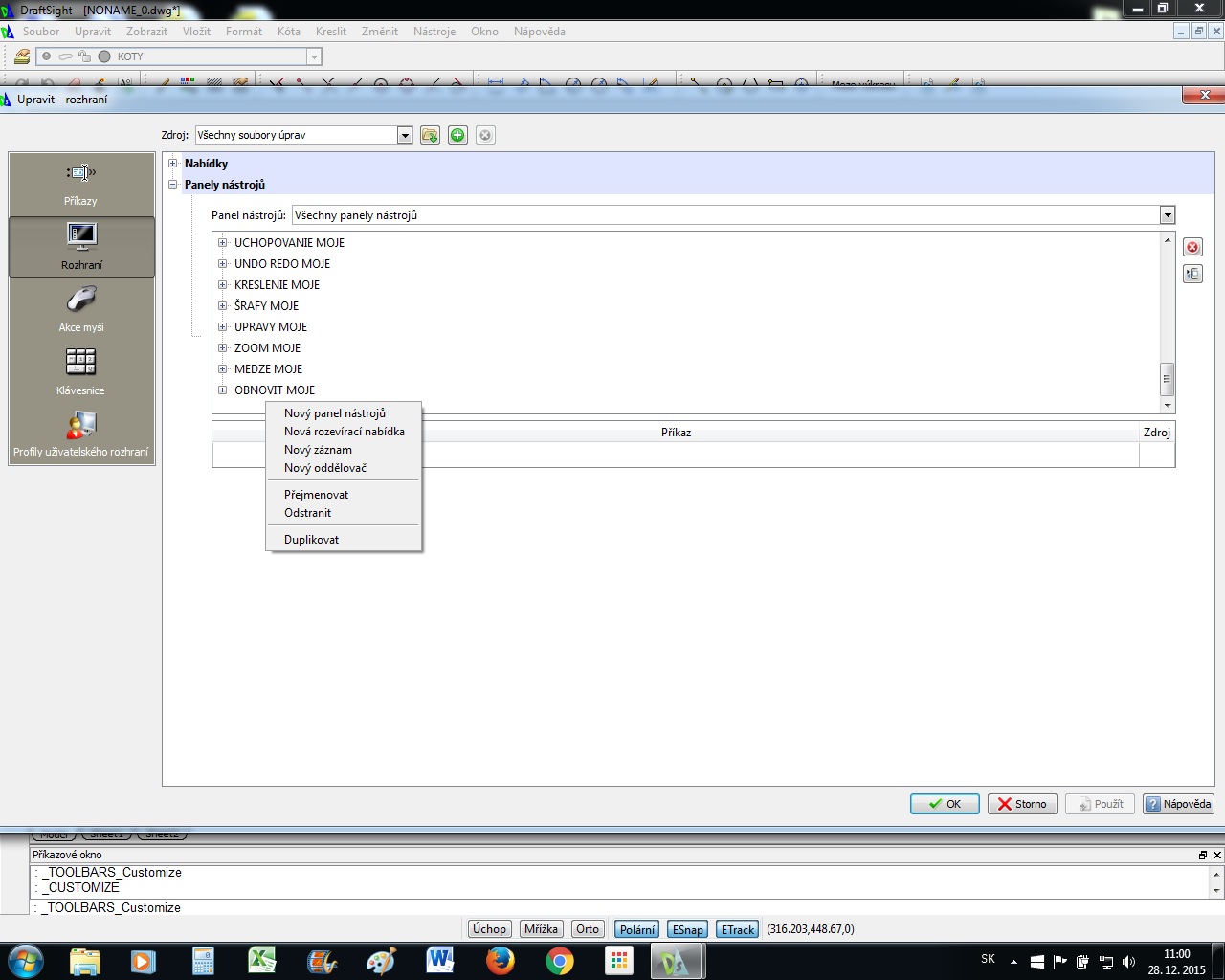
Task: Click the toolbar list vertical scrollbar thumb
Action: [1167, 378]
